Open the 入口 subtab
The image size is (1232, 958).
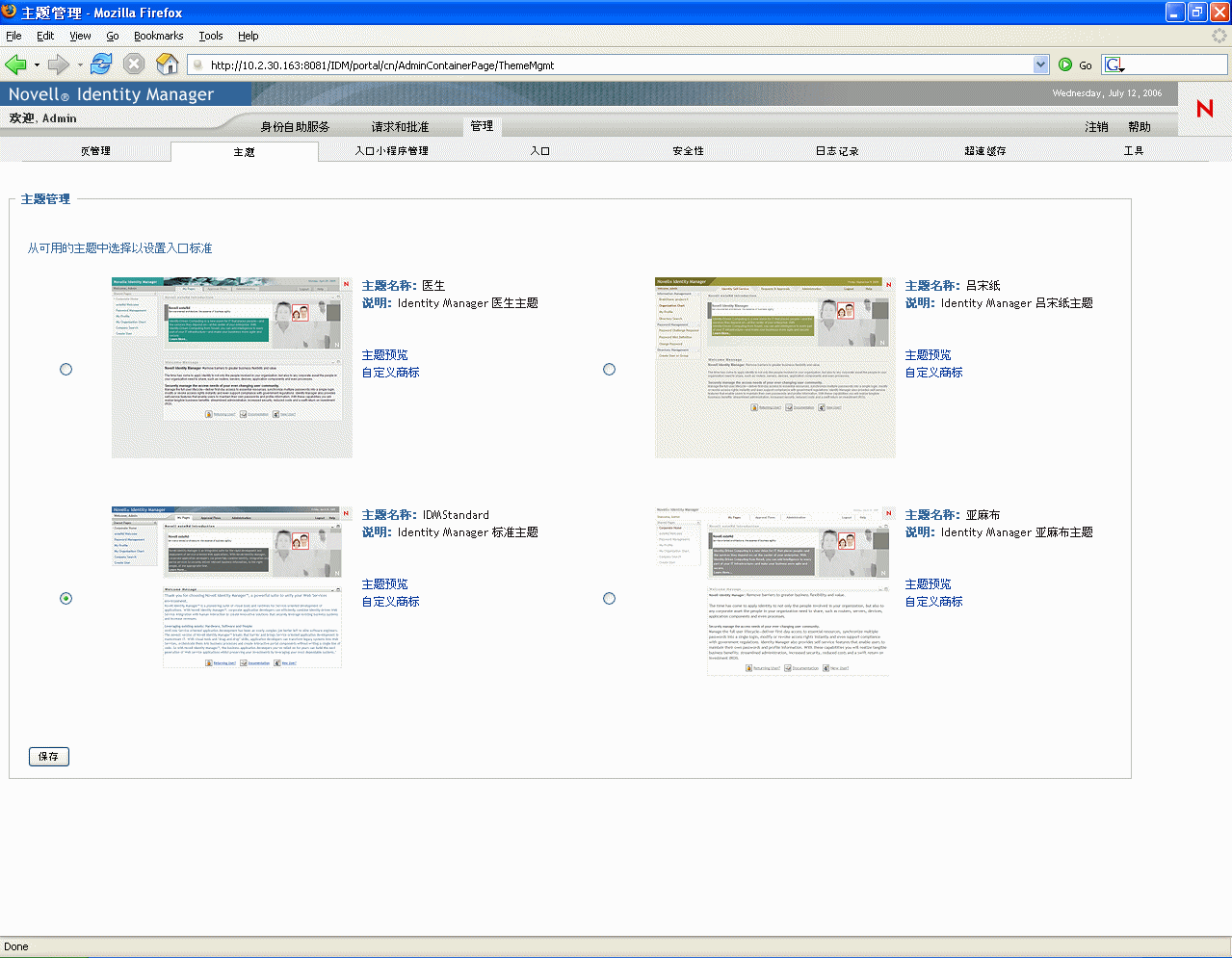click(540, 151)
